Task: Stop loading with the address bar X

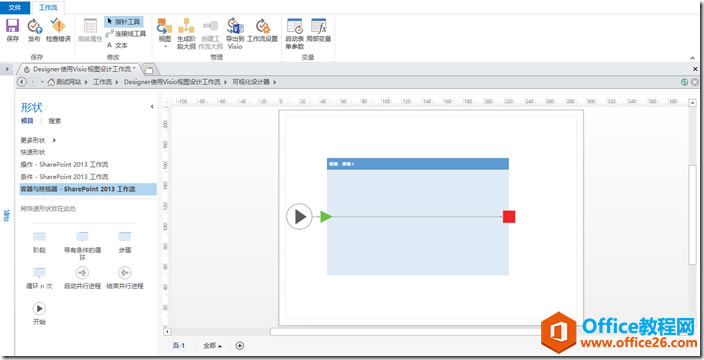Action: [695, 82]
